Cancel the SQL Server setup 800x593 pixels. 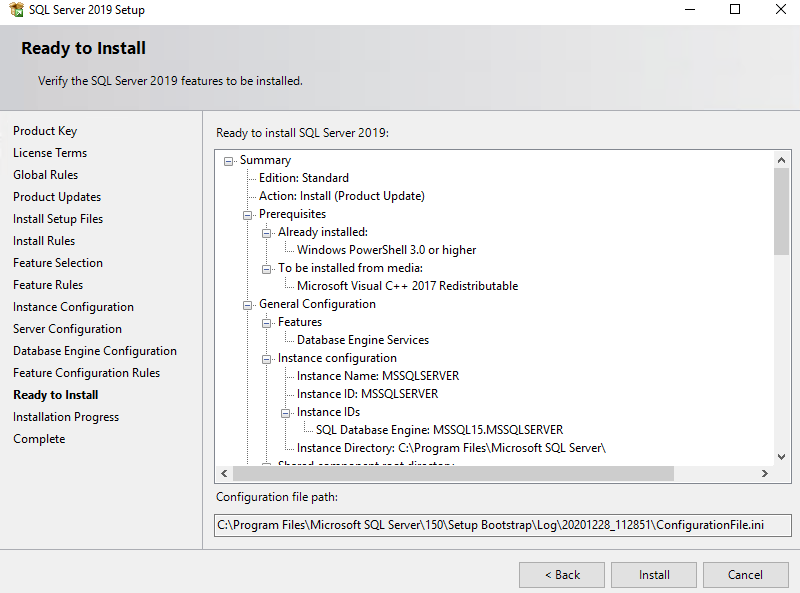pyautogui.click(x=745, y=575)
